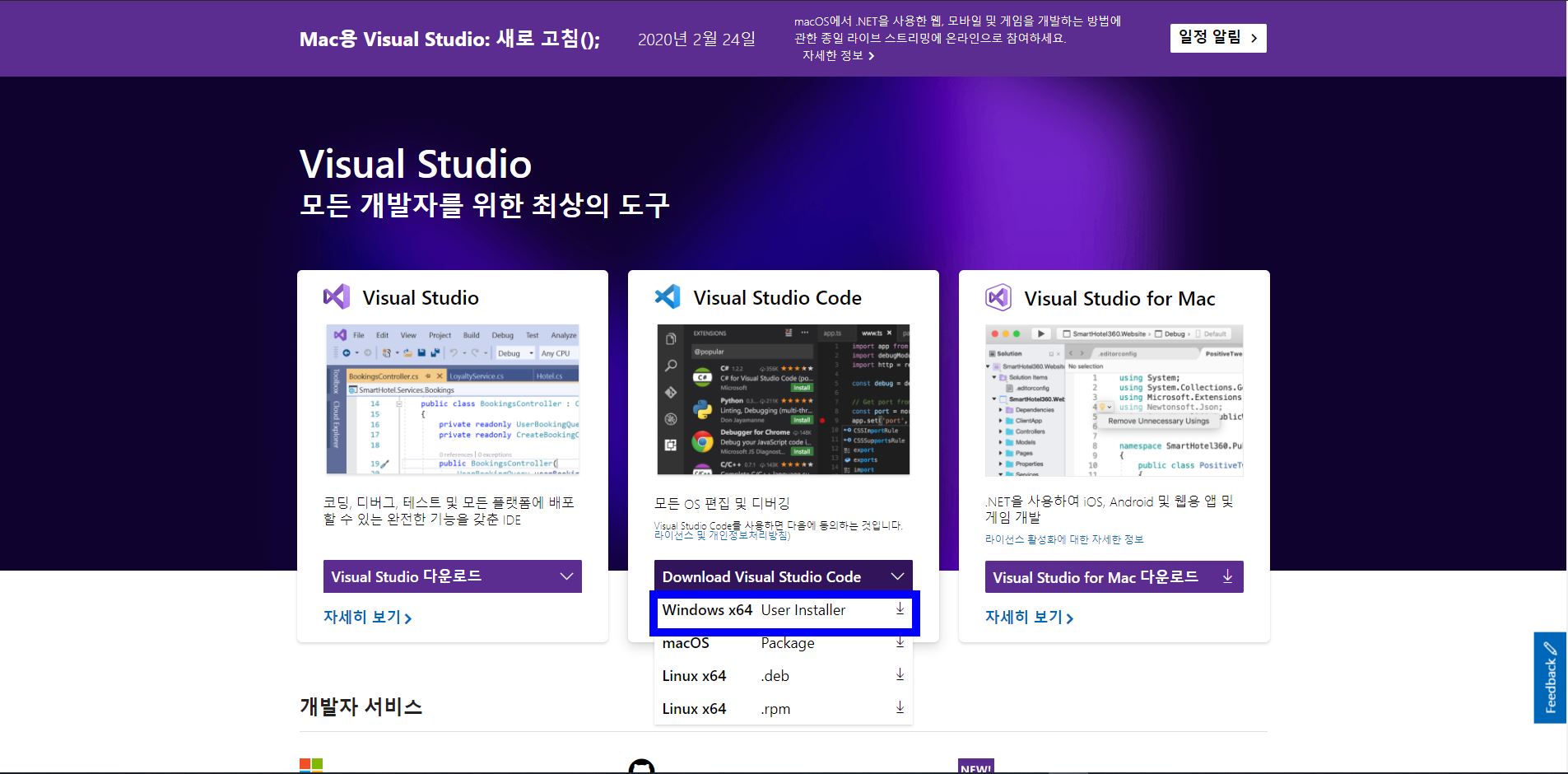Click download arrow icon for macOS Package row
Image resolution: width=1568 pixels, height=774 pixels.
900,642
